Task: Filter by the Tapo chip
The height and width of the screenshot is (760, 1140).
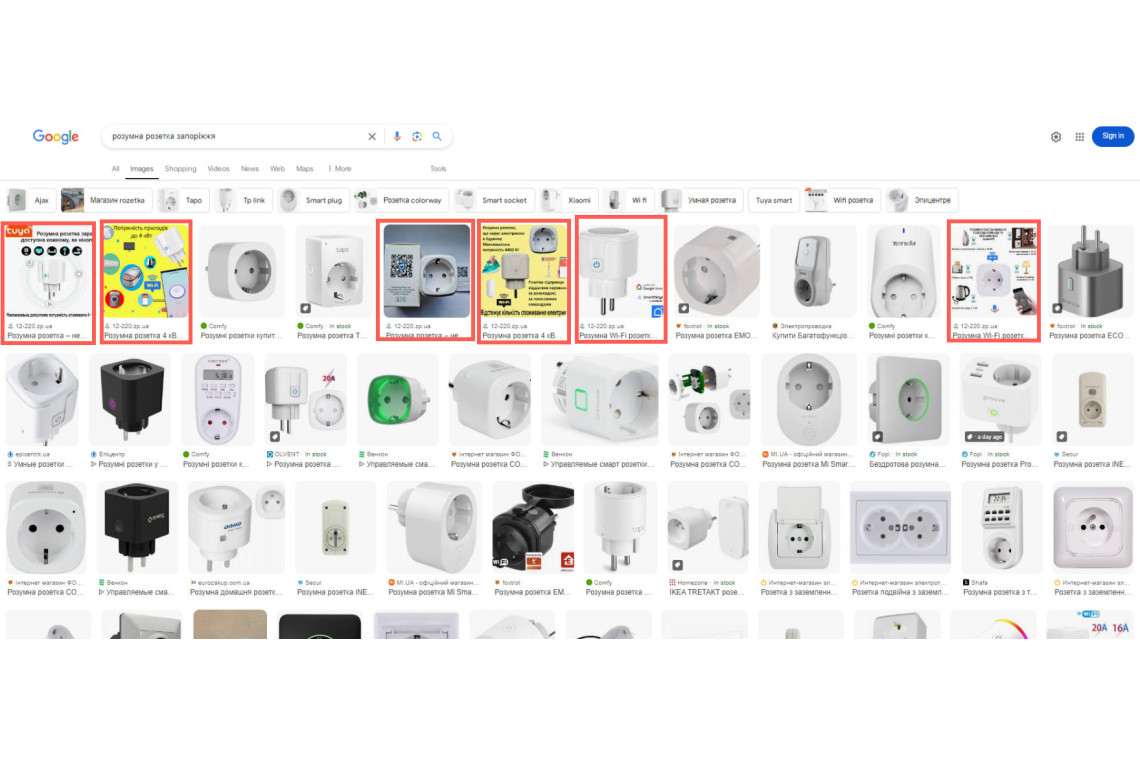Action: [x=183, y=200]
